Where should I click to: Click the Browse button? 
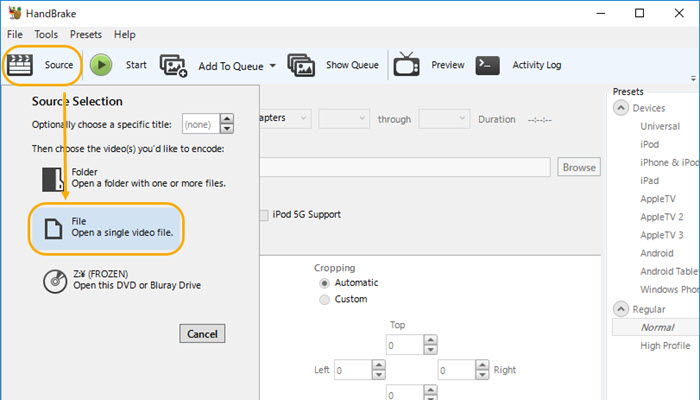pyautogui.click(x=579, y=167)
